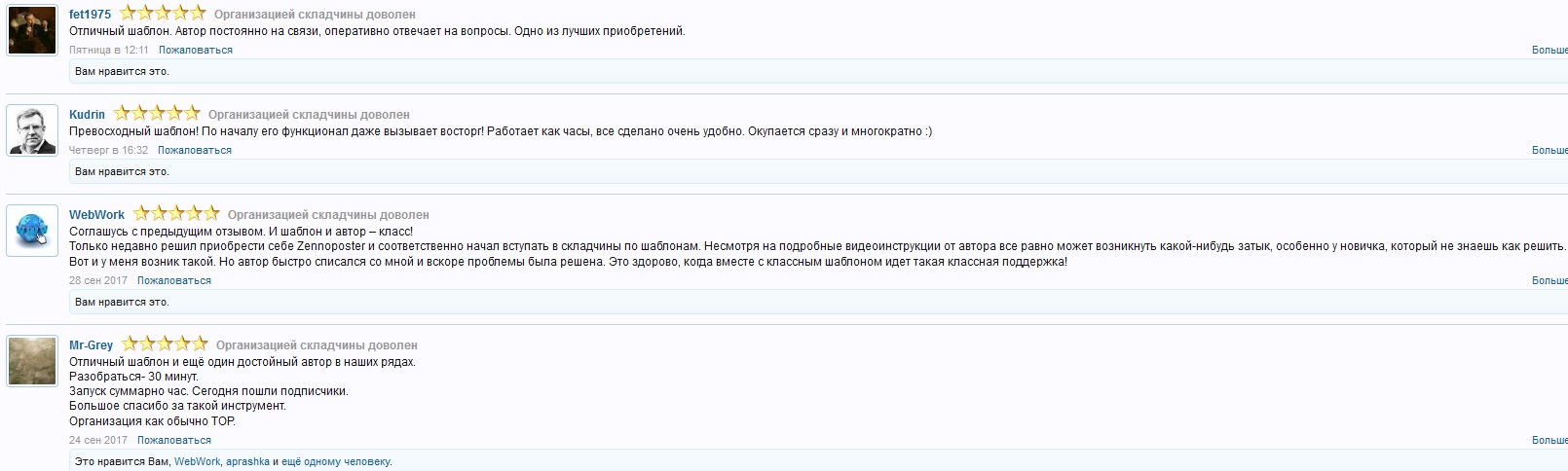Click 'Организацией складчины доволен' on fet1975's review
Screen dimensions: 1568x471
point(315,15)
